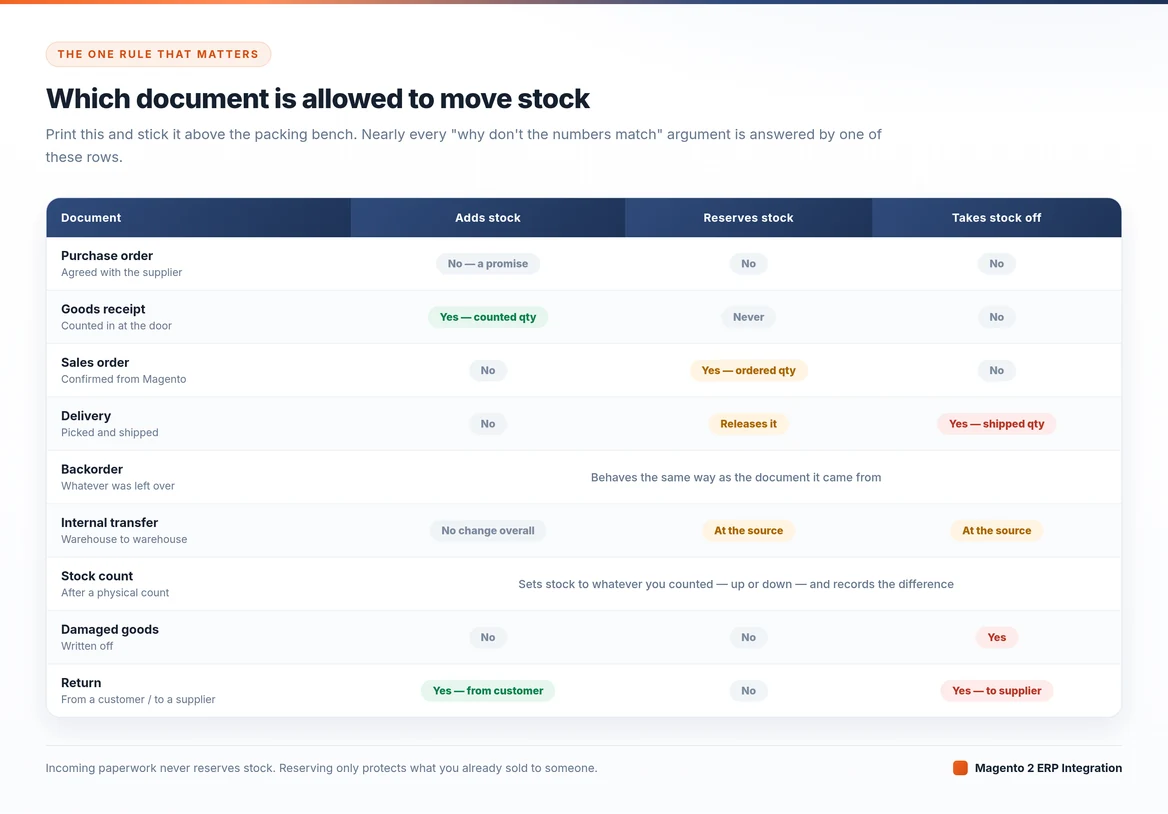Click 'No' under Takes stock off in Goods receipt row
Viewport: 1168px width, 814px height.
pyautogui.click(x=997, y=317)
